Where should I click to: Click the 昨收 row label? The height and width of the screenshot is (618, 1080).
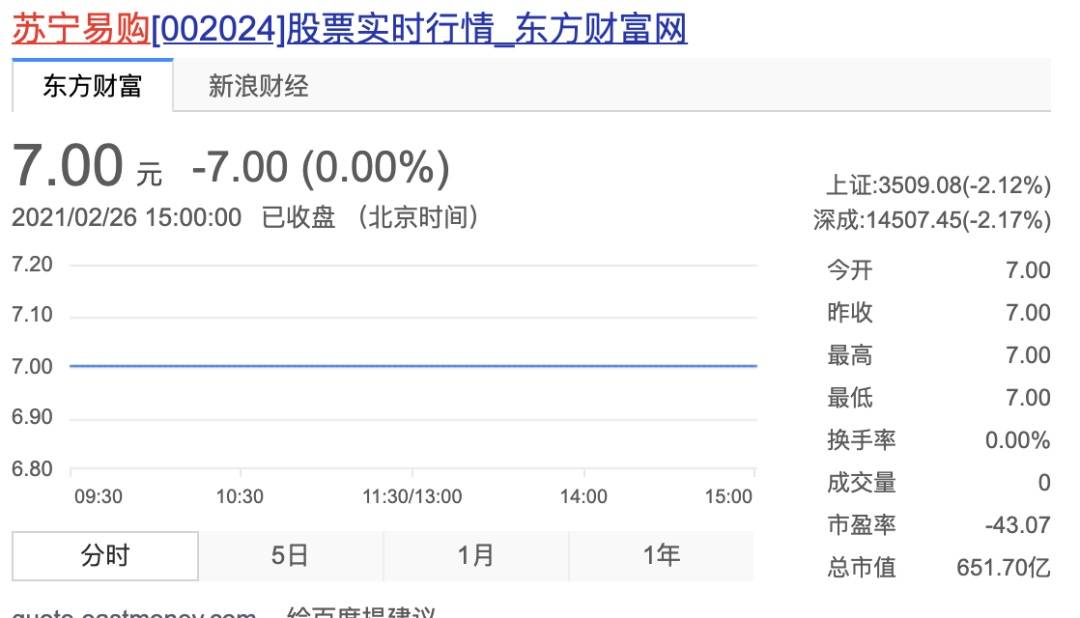(x=850, y=312)
